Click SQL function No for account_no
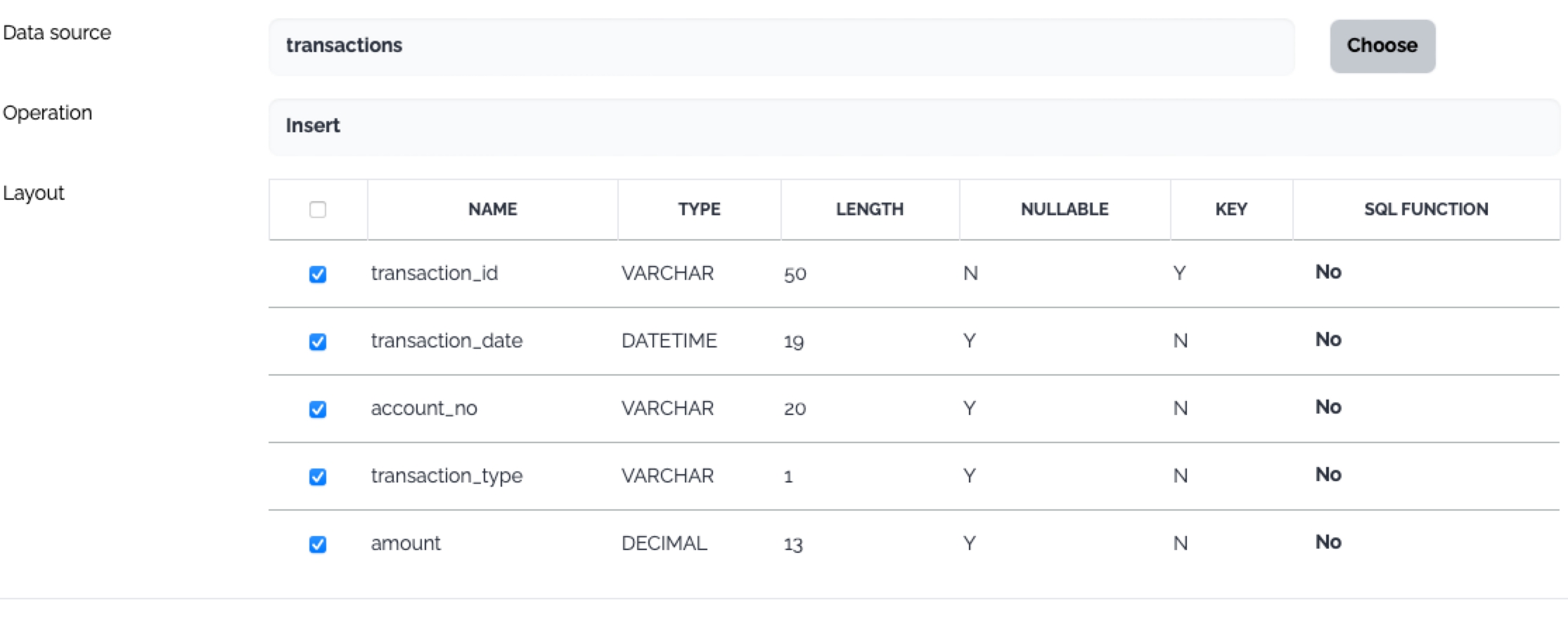This screenshot has width=1568, height=619. (1328, 407)
